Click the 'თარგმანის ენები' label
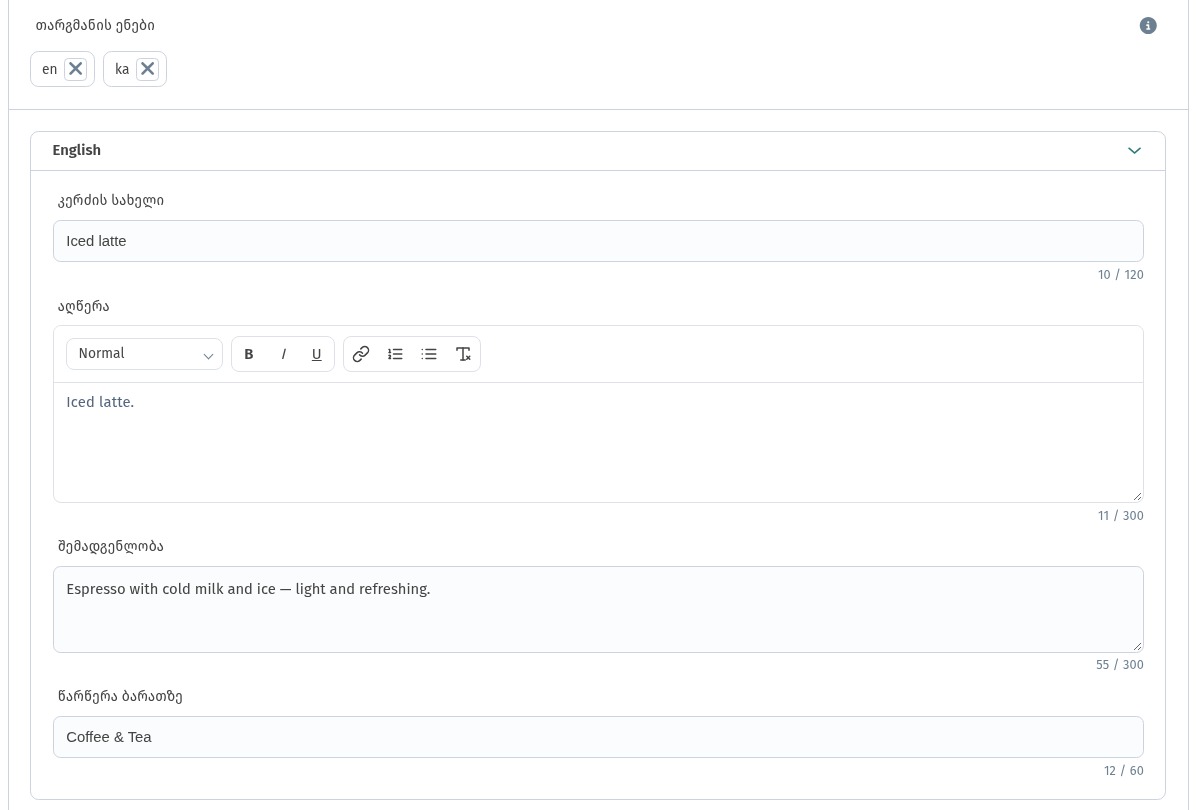The width and height of the screenshot is (1198, 810). click(x=95, y=25)
